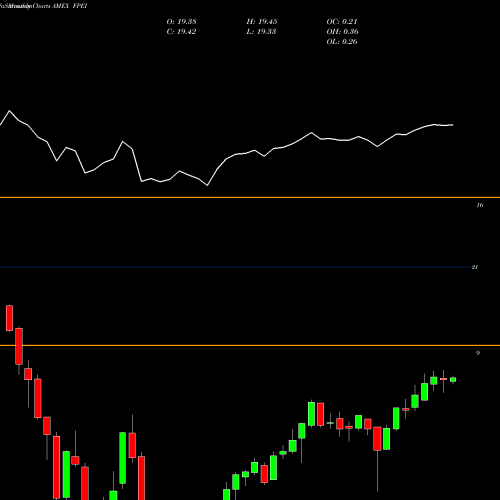Click the last green candlestick on the right
The width and height of the screenshot is (500, 500).
tap(453, 379)
